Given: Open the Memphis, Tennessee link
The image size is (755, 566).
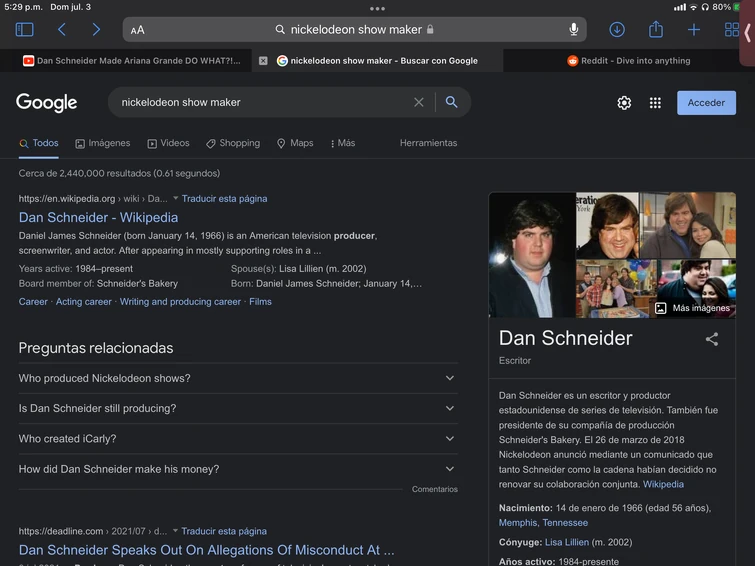Looking at the screenshot, I should click(543, 523).
